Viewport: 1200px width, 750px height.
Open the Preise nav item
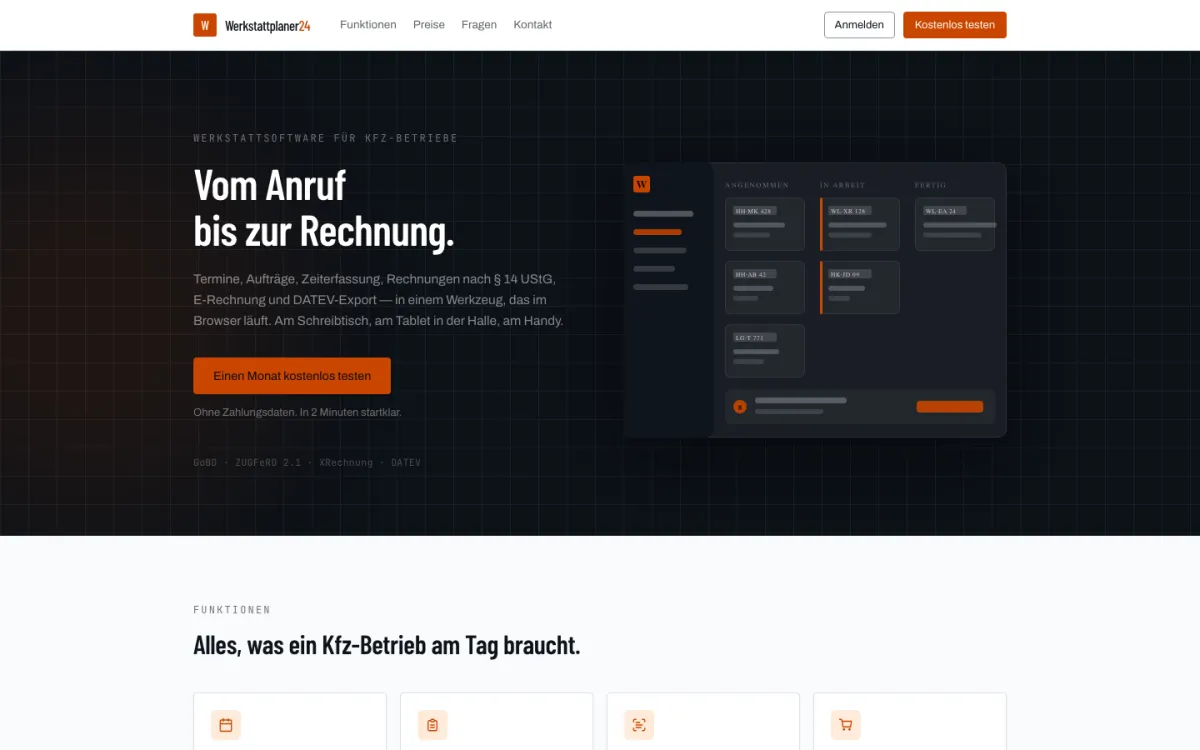click(429, 25)
